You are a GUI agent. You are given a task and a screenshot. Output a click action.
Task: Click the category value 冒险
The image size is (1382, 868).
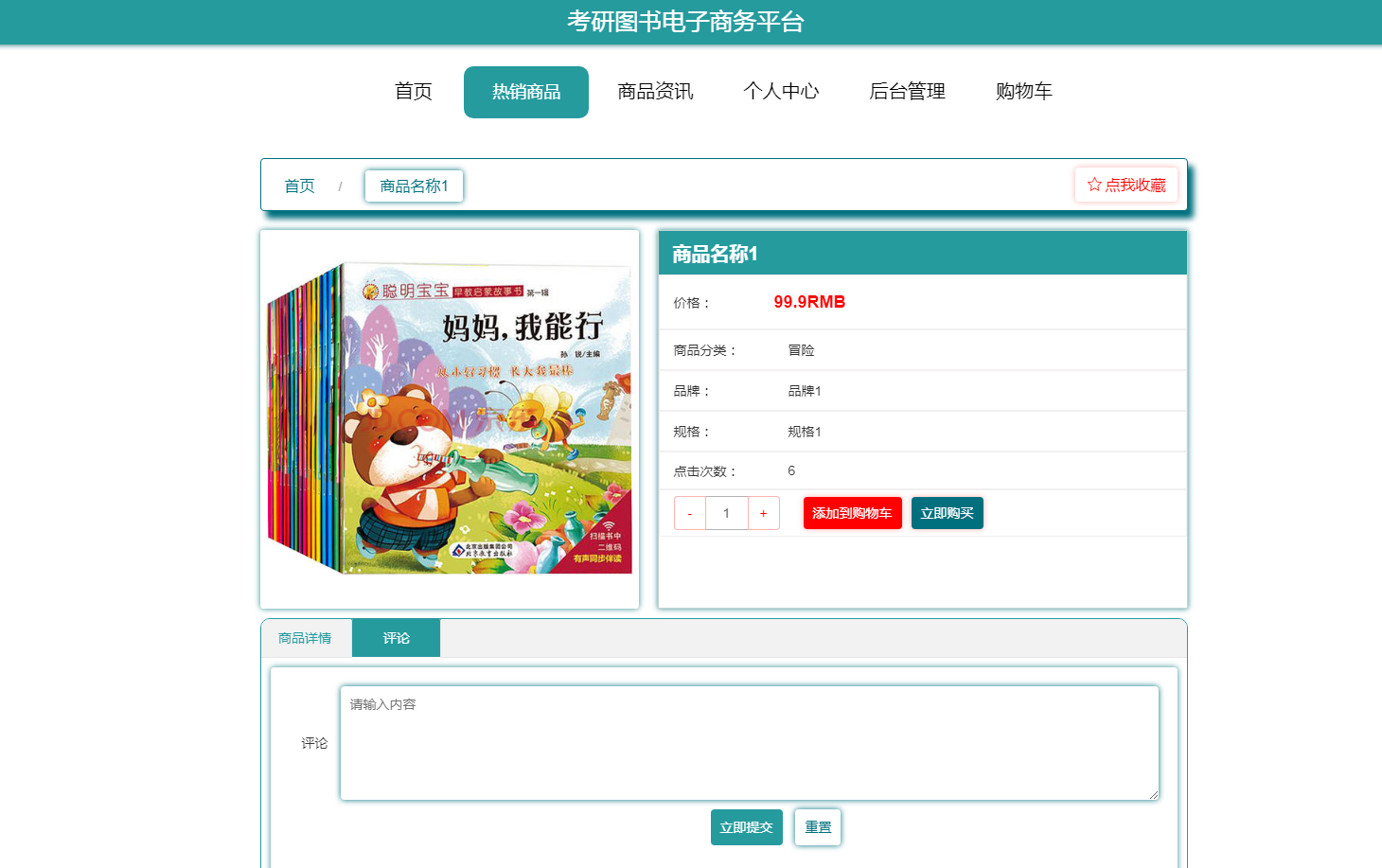801,350
